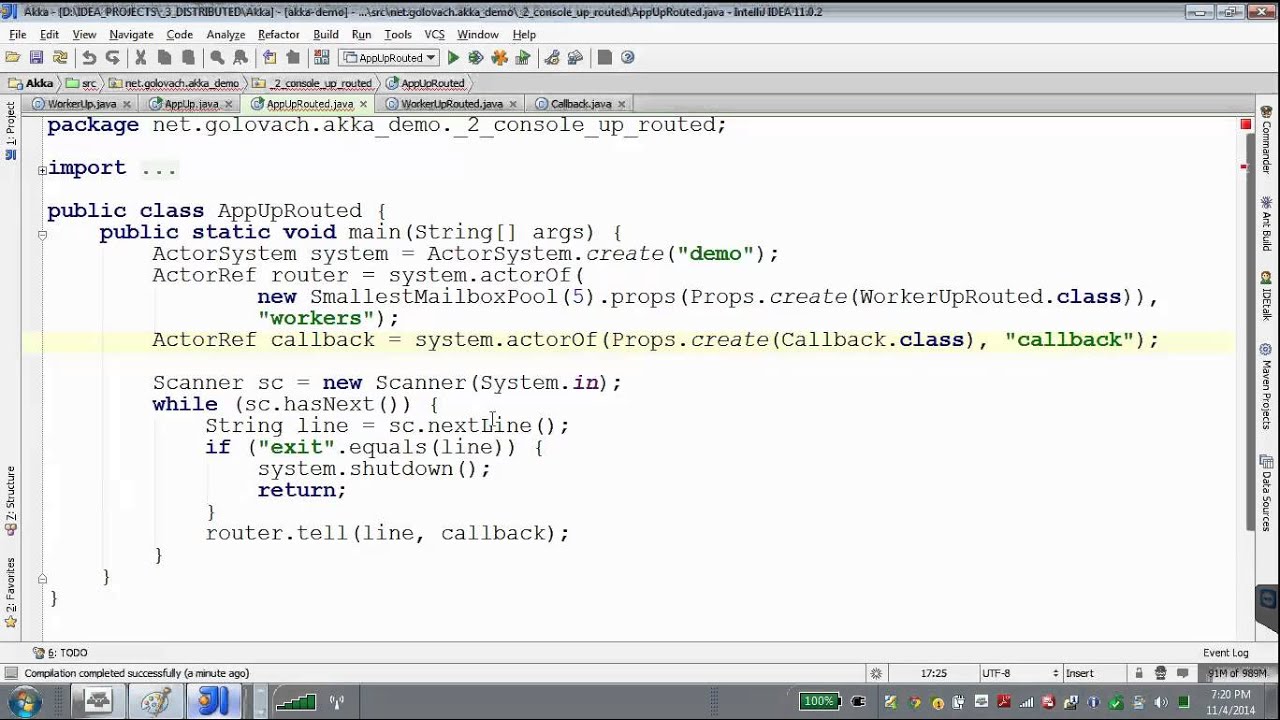
Task: Click the Hector inspector face icon
Action: tap(1160, 673)
